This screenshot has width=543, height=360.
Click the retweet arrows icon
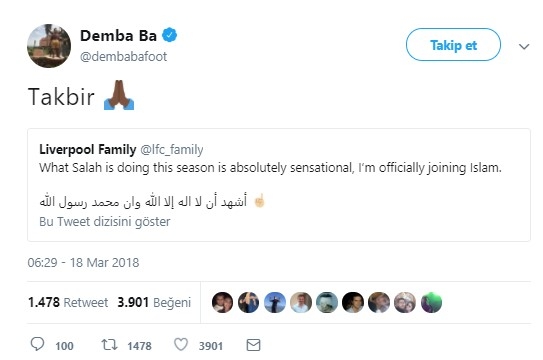[109, 345]
